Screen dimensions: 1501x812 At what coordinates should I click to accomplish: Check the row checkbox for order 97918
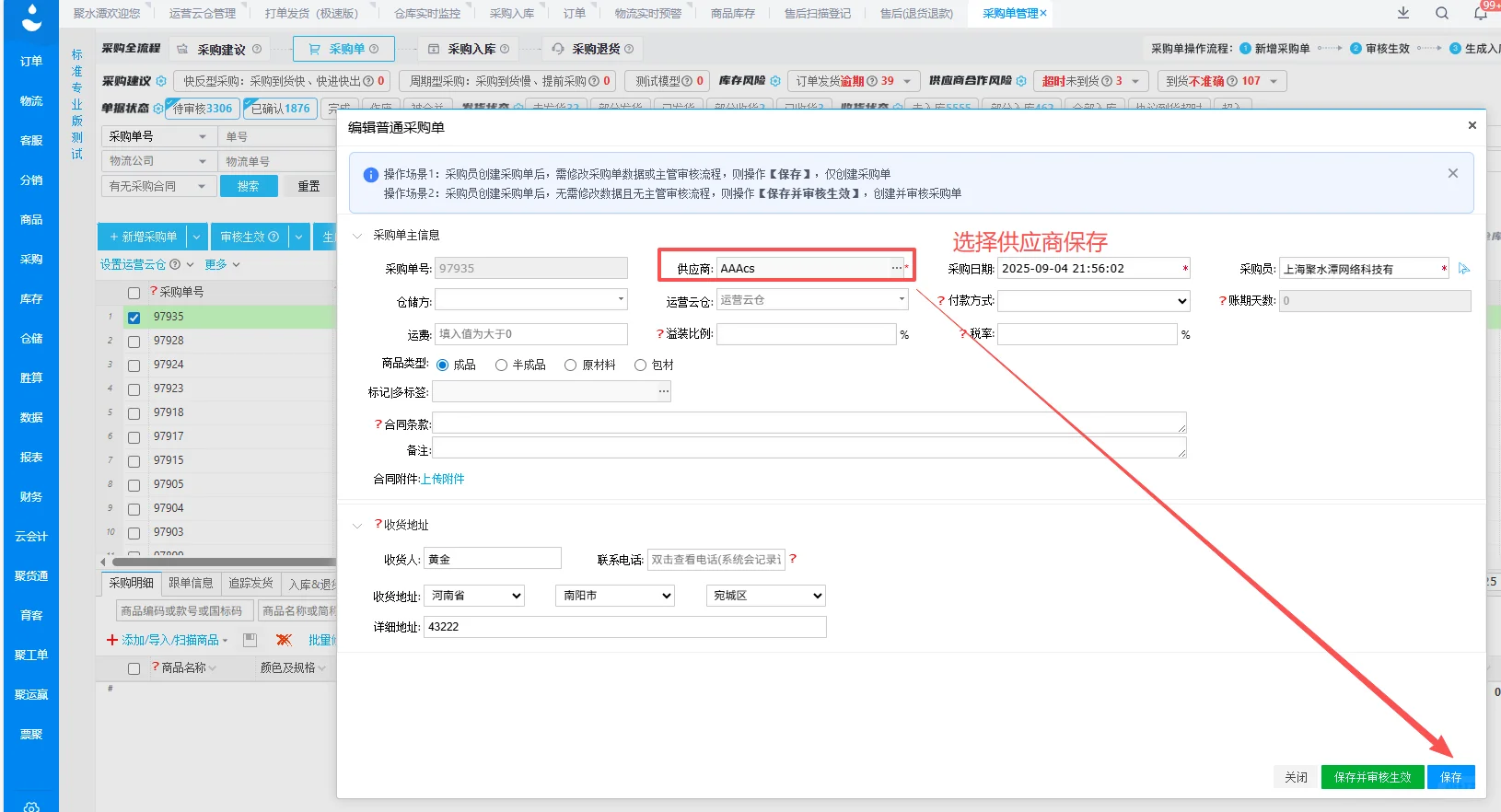coord(134,413)
